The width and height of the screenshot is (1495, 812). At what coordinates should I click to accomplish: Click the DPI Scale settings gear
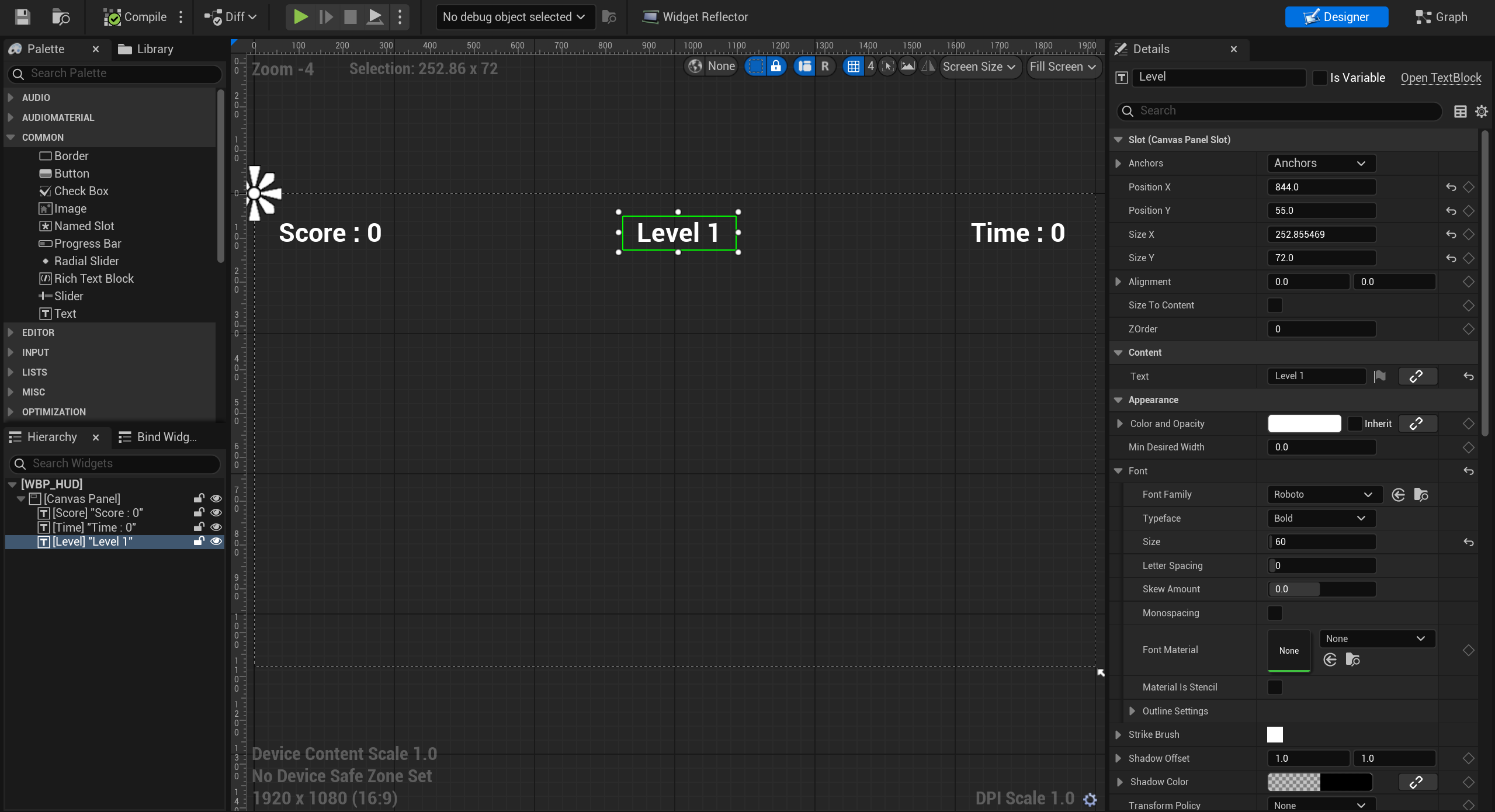point(1090,799)
